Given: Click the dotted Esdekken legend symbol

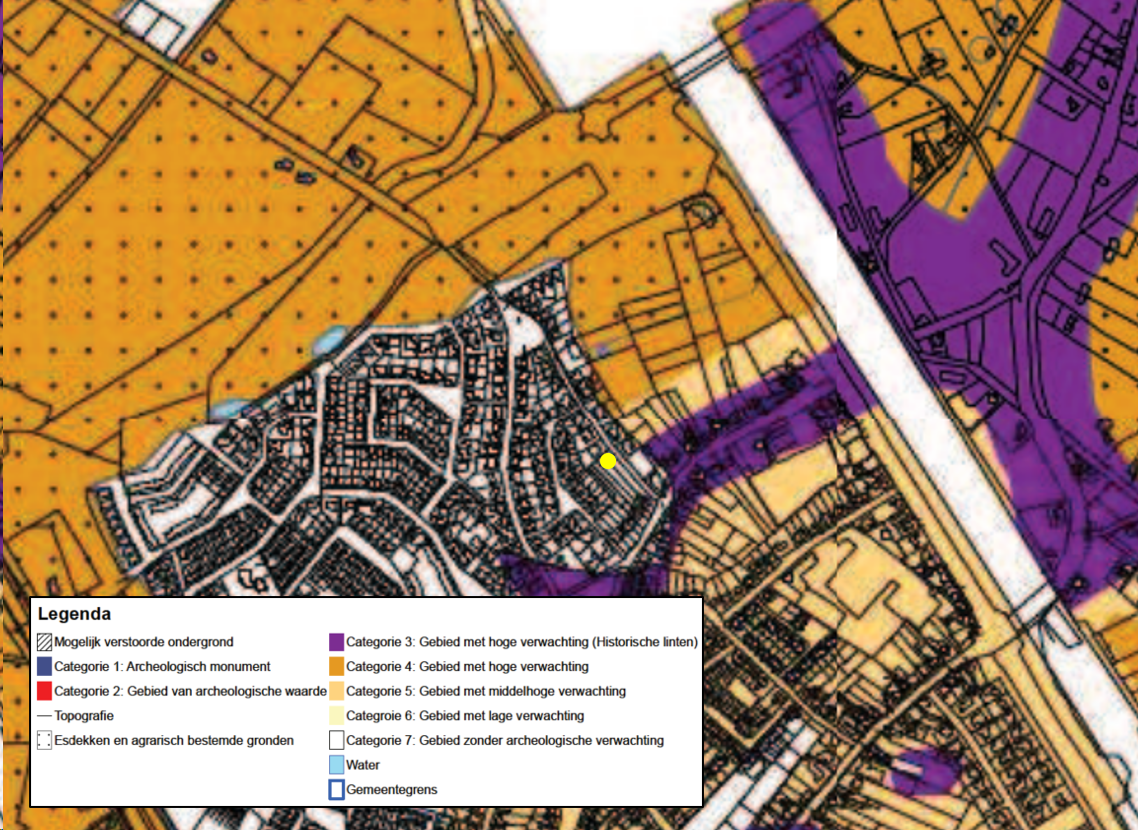Looking at the screenshot, I should coord(44,741).
